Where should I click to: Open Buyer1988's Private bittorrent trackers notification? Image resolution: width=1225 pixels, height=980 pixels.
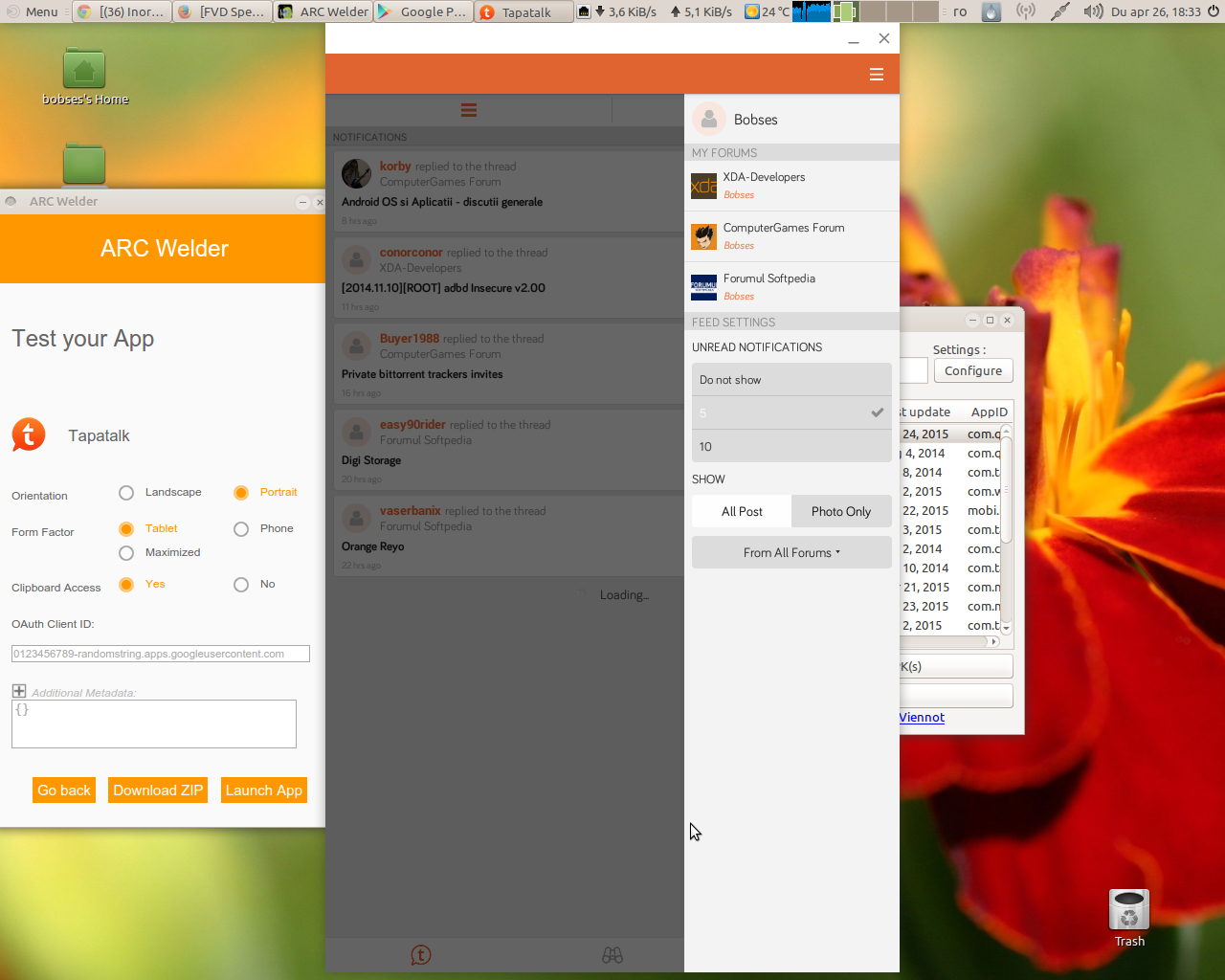click(507, 364)
